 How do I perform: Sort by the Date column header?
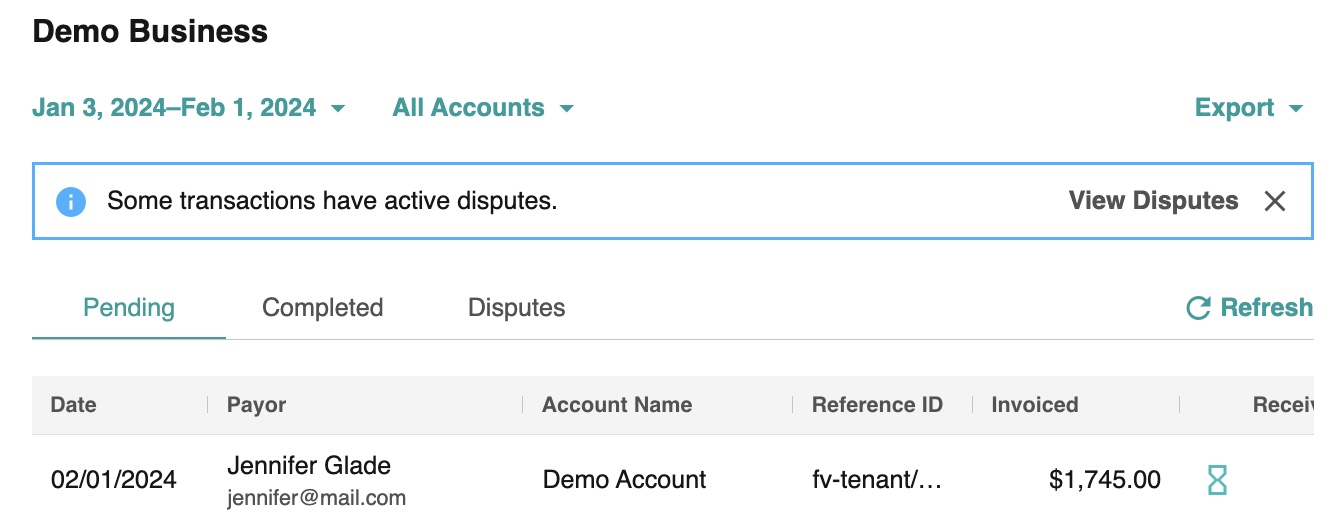point(74,405)
